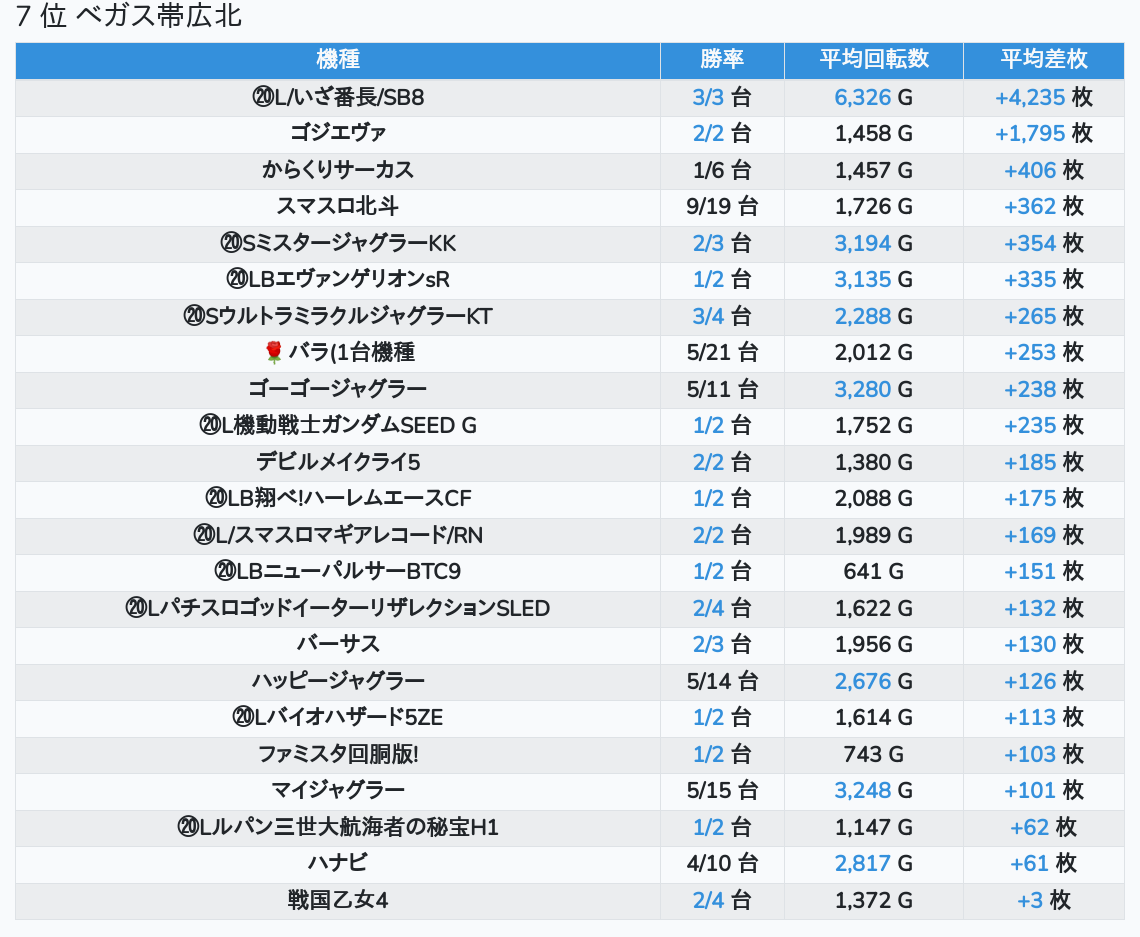Click the 2,676 G average spins value
The width and height of the screenshot is (1140, 937).
click(874, 682)
